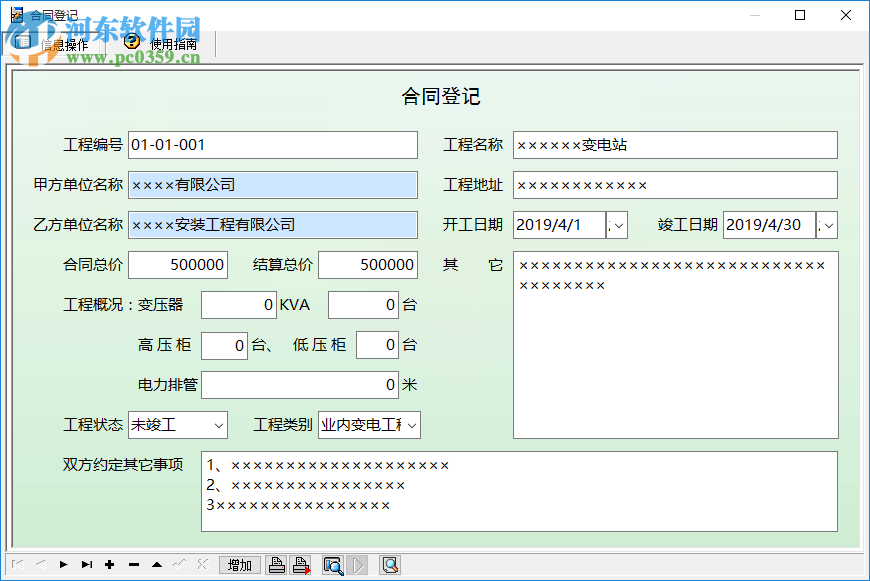
Task: Jump to last record using navigator icon
Action: pyautogui.click(x=87, y=565)
